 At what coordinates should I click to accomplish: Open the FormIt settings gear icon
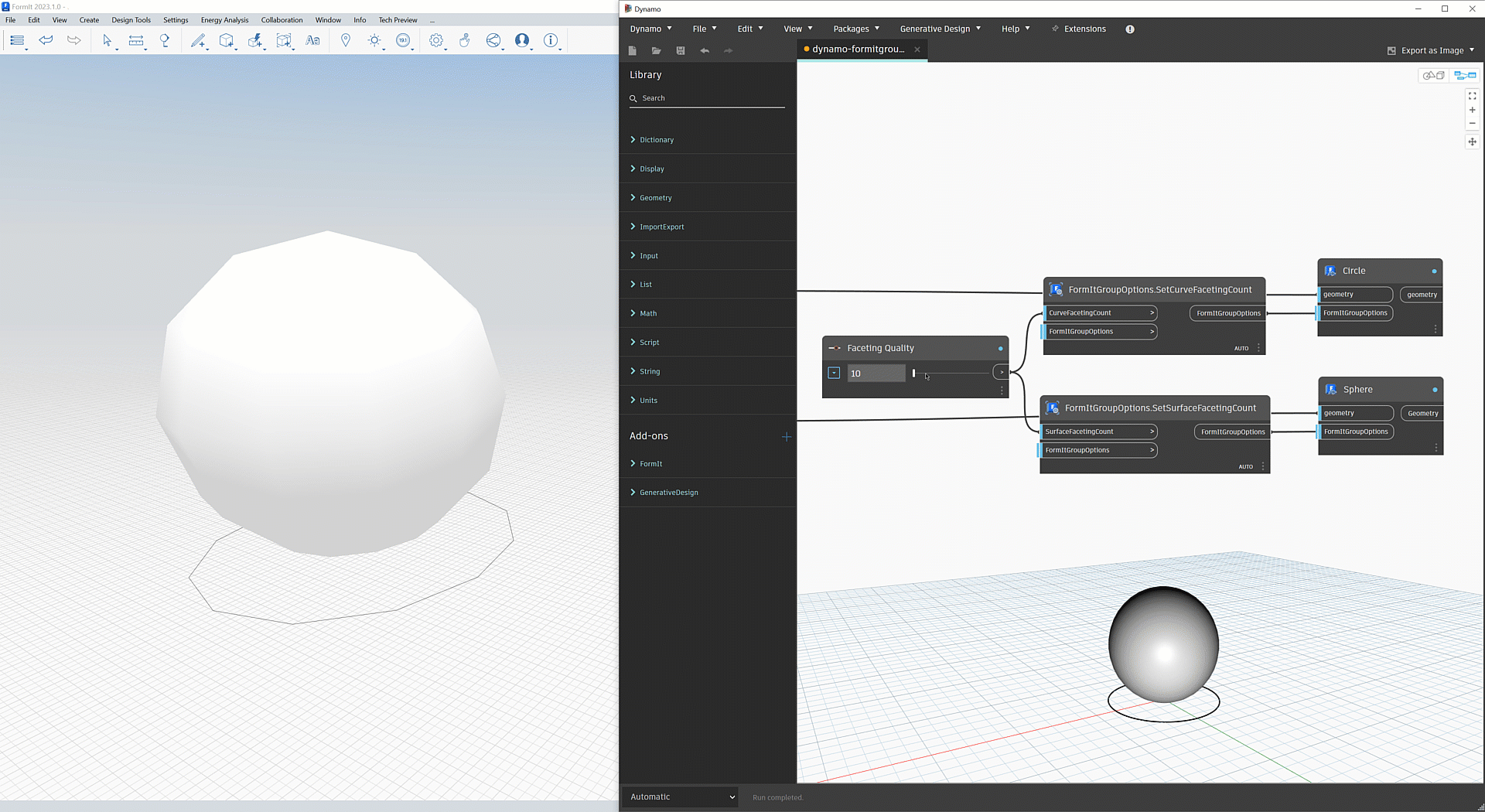[436, 40]
